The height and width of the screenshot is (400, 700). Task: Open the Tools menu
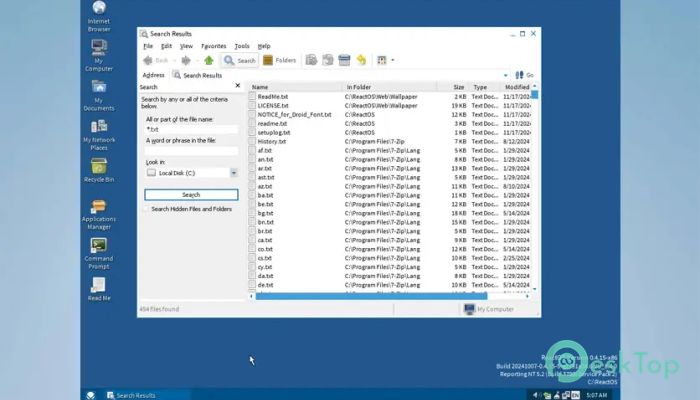pos(242,46)
